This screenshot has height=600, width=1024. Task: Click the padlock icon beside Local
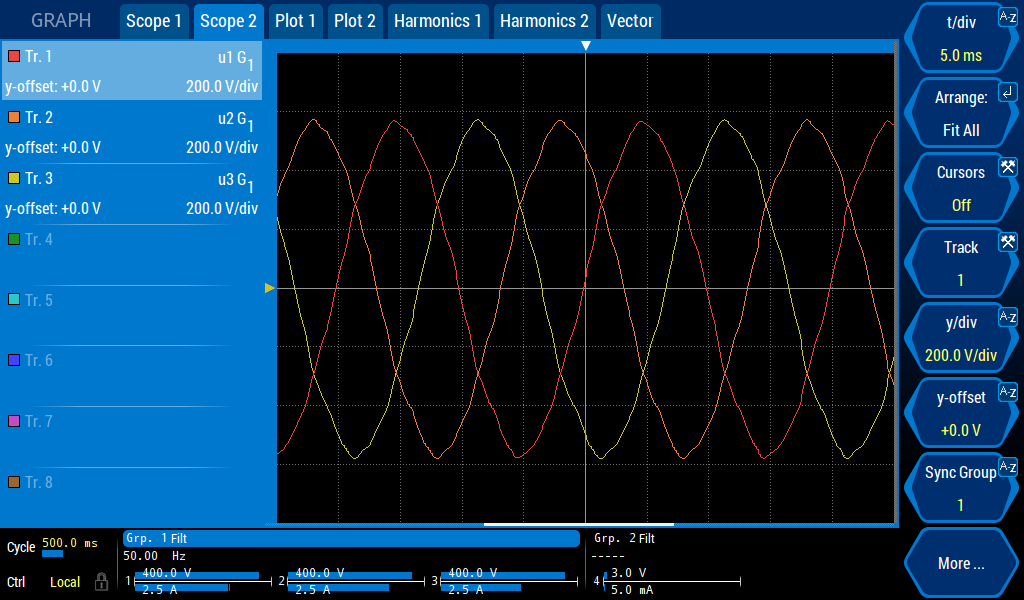(101, 582)
